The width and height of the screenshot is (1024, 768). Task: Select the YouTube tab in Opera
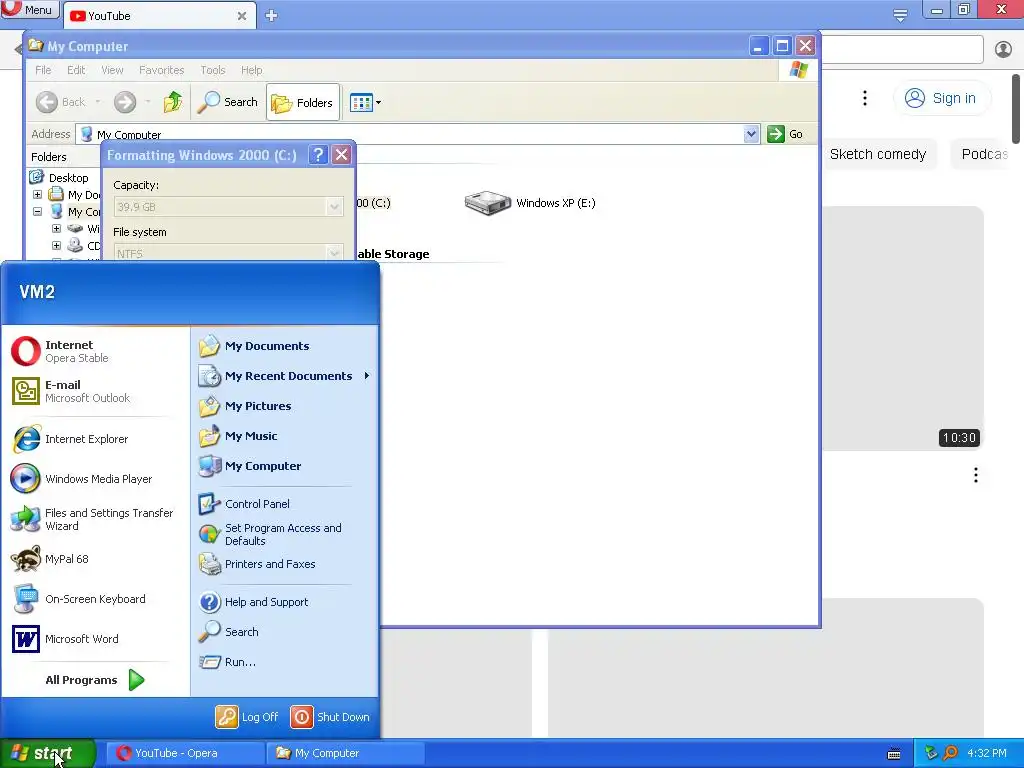[160, 16]
